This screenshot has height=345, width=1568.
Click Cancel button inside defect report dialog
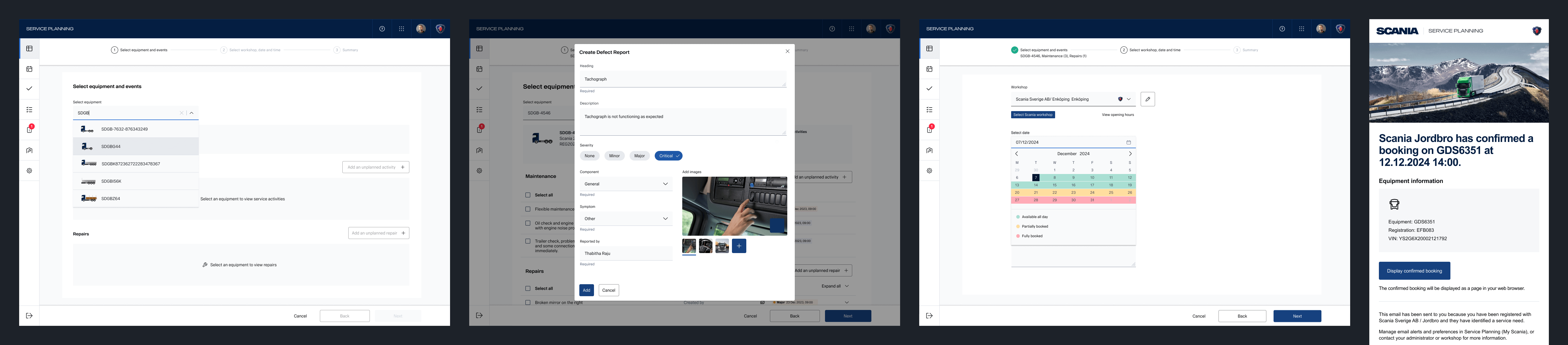[609, 290]
